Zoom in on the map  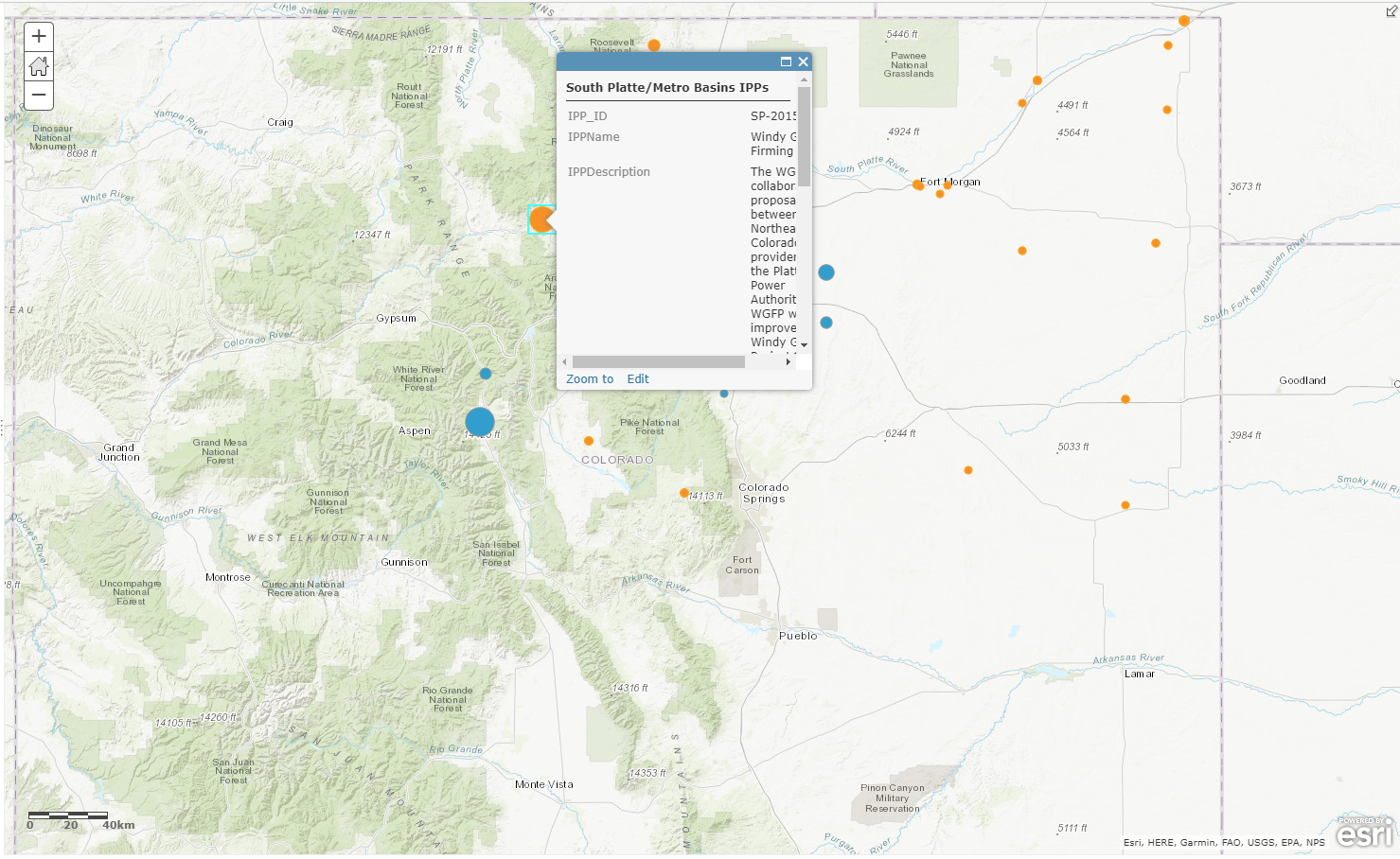(39, 37)
